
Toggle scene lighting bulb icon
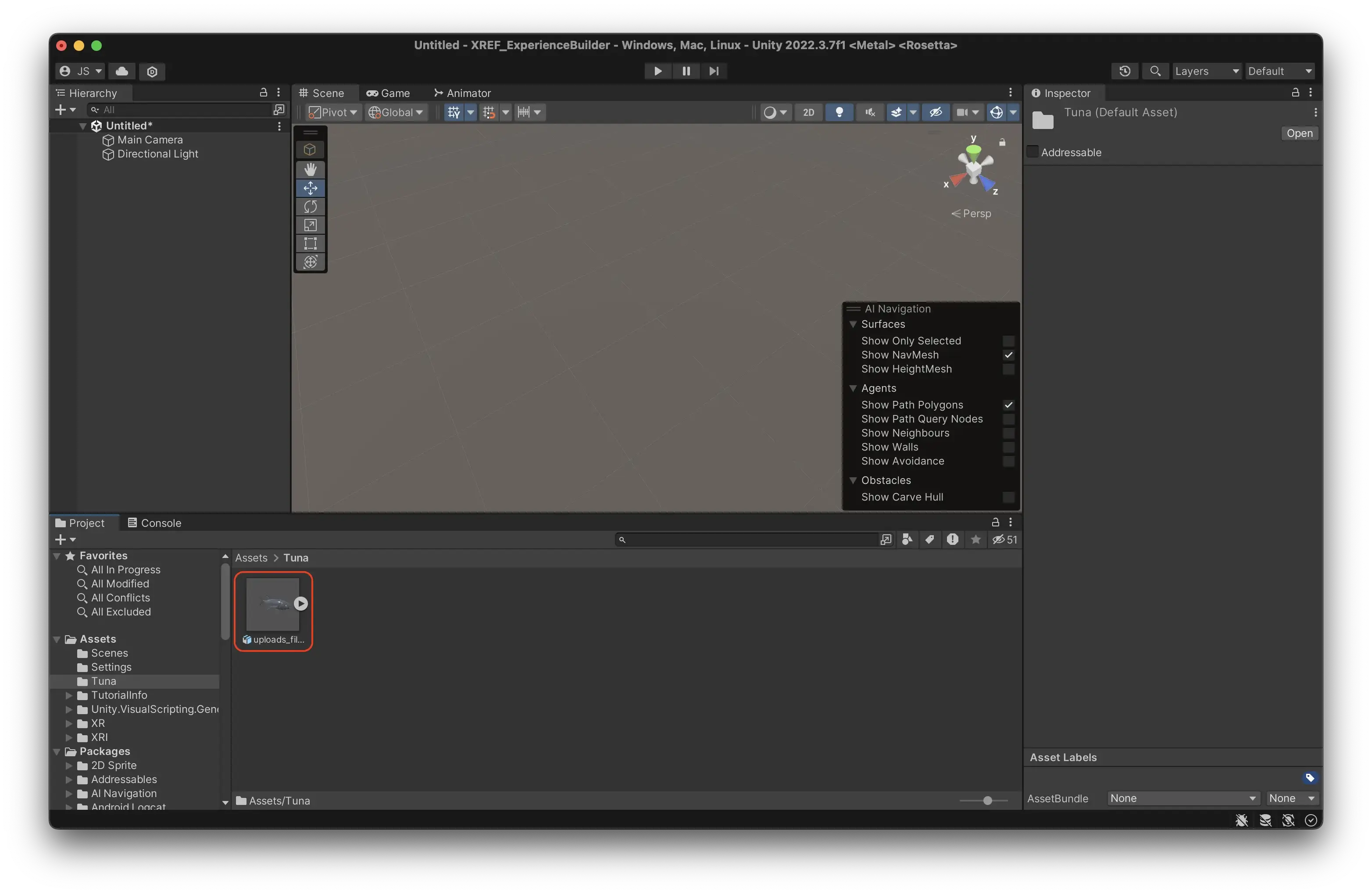pos(839,112)
